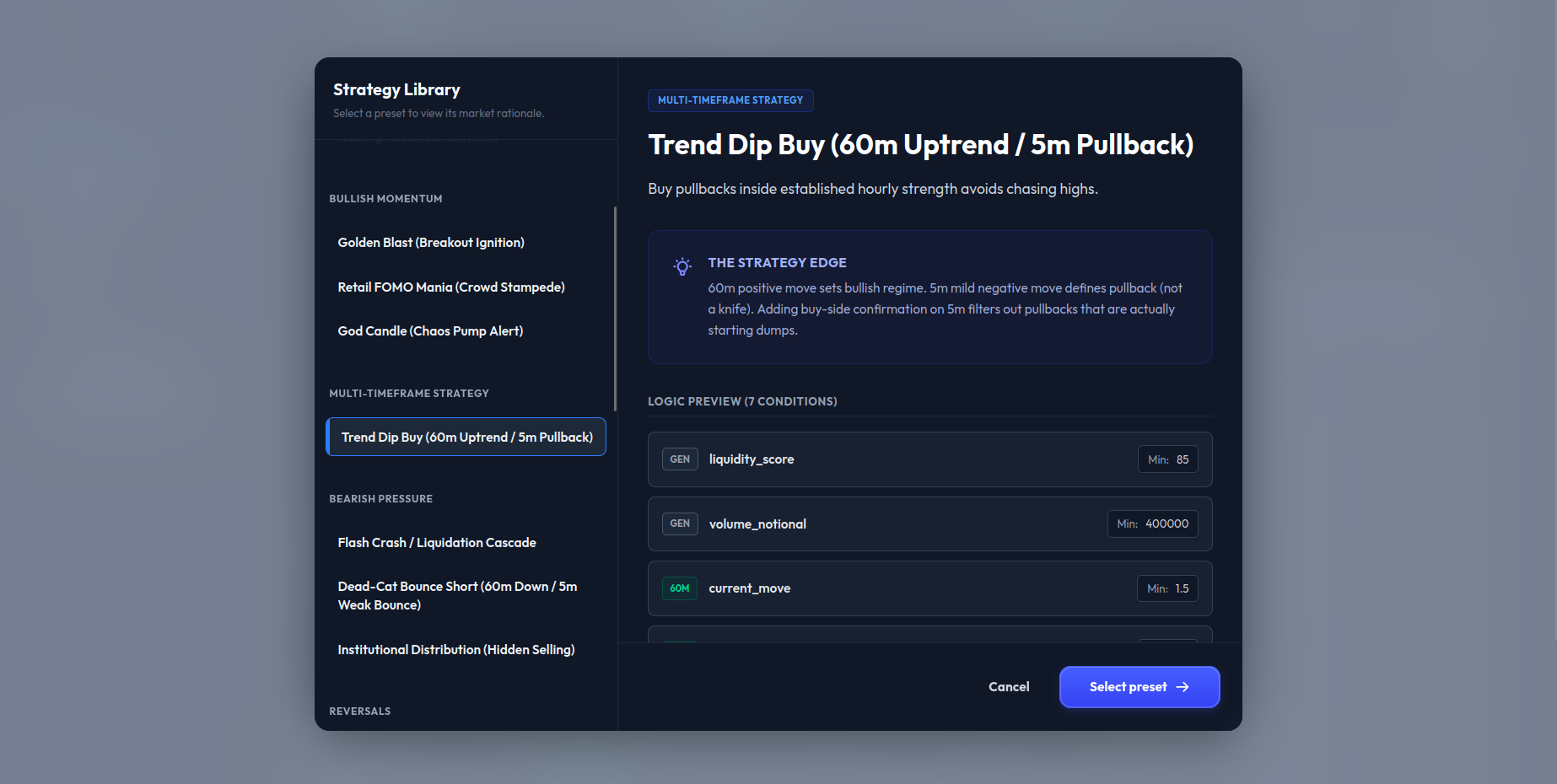Select Institutional Distribution (Hidden Selling) preset
Image resolution: width=1557 pixels, height=784 pixels.
[456, 650]
